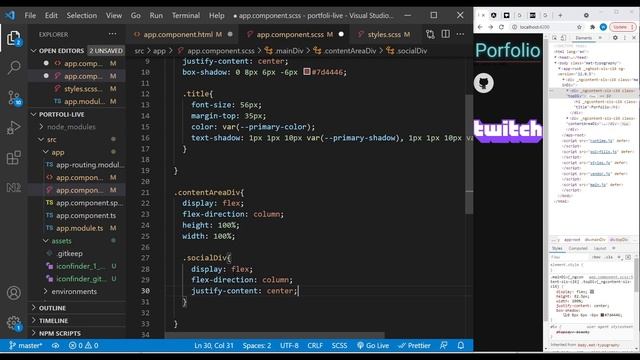Toggle the .cls class editor in DevTools Styles
640x360 pixels.
pos(609,257)
